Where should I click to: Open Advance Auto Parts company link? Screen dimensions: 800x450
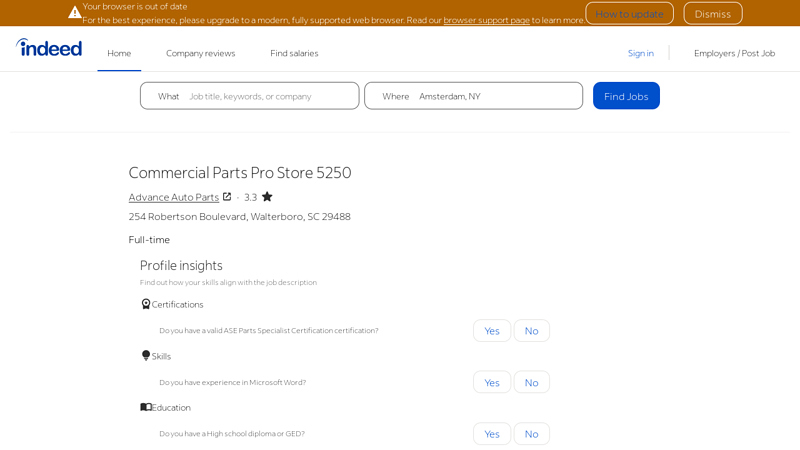click(x=173, y=197)
